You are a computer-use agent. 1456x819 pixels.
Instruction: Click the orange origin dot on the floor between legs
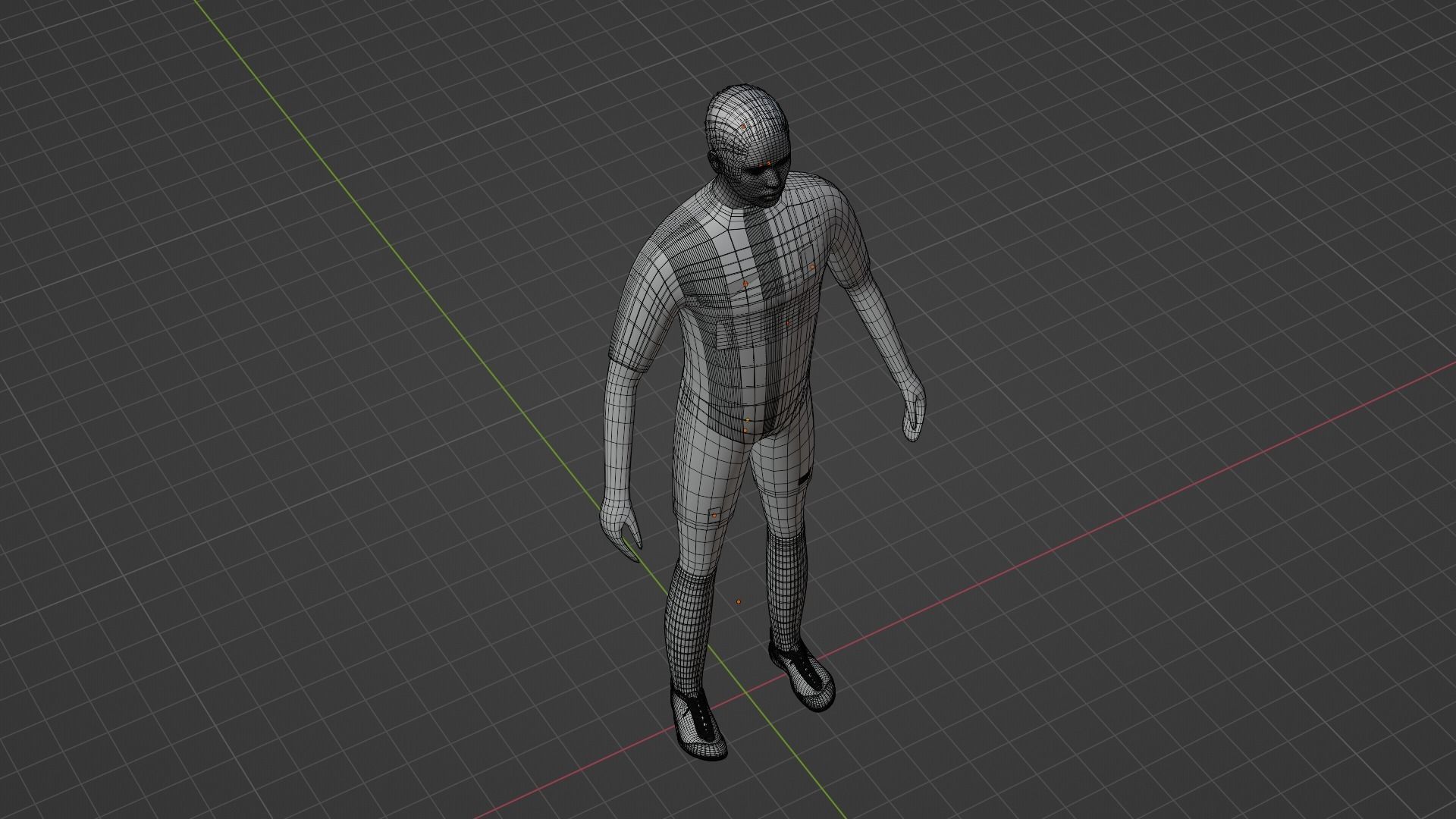pyautogui.click(x=739, y=602)
